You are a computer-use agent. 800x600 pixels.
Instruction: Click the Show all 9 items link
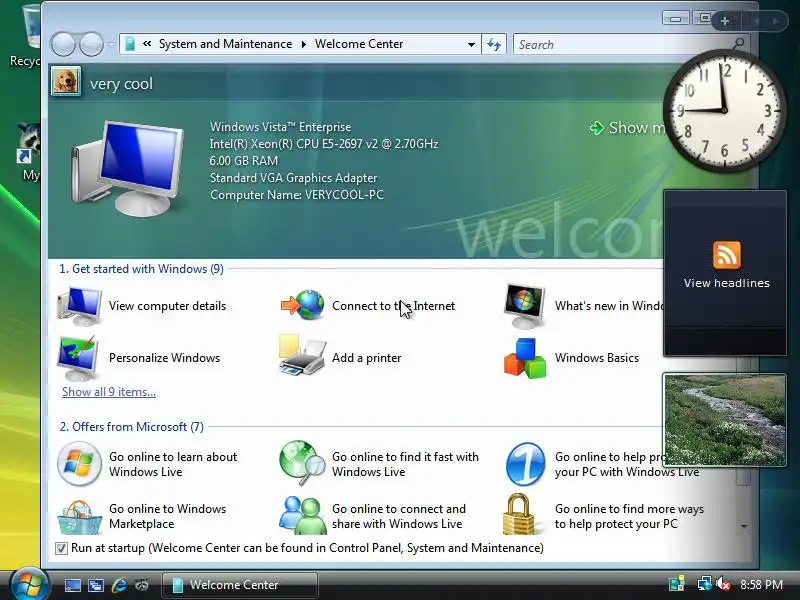(x=109, y=392)
